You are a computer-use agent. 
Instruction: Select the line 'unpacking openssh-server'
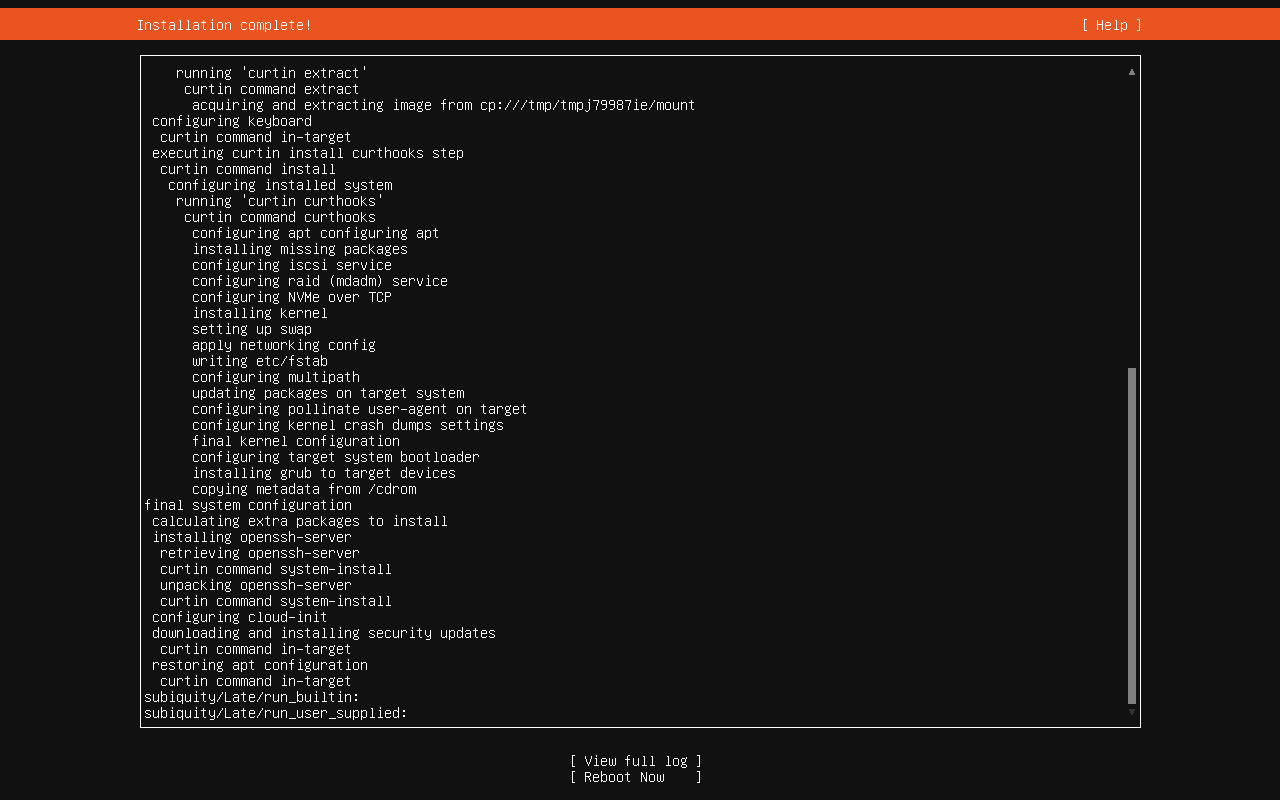click(x=256, y=585)
